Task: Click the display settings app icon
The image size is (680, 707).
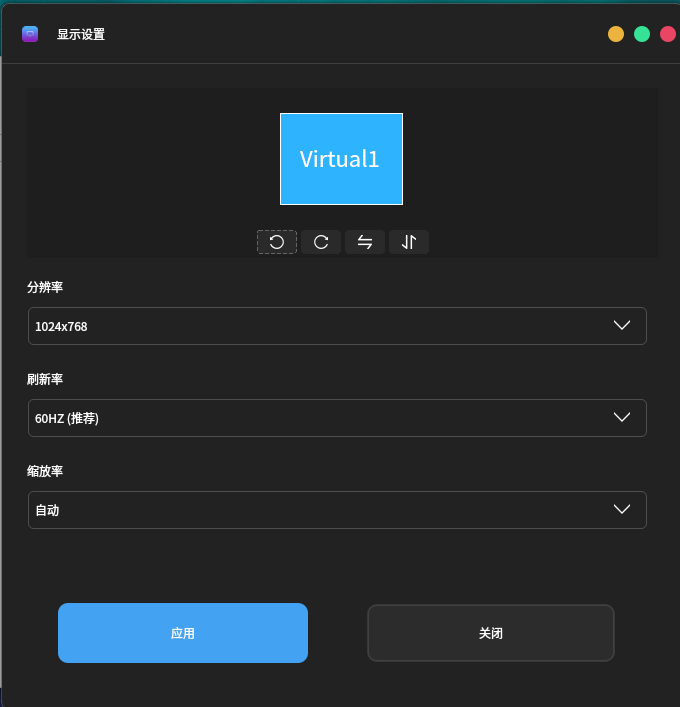Action: pyautogui.click(x=30, y=34)
